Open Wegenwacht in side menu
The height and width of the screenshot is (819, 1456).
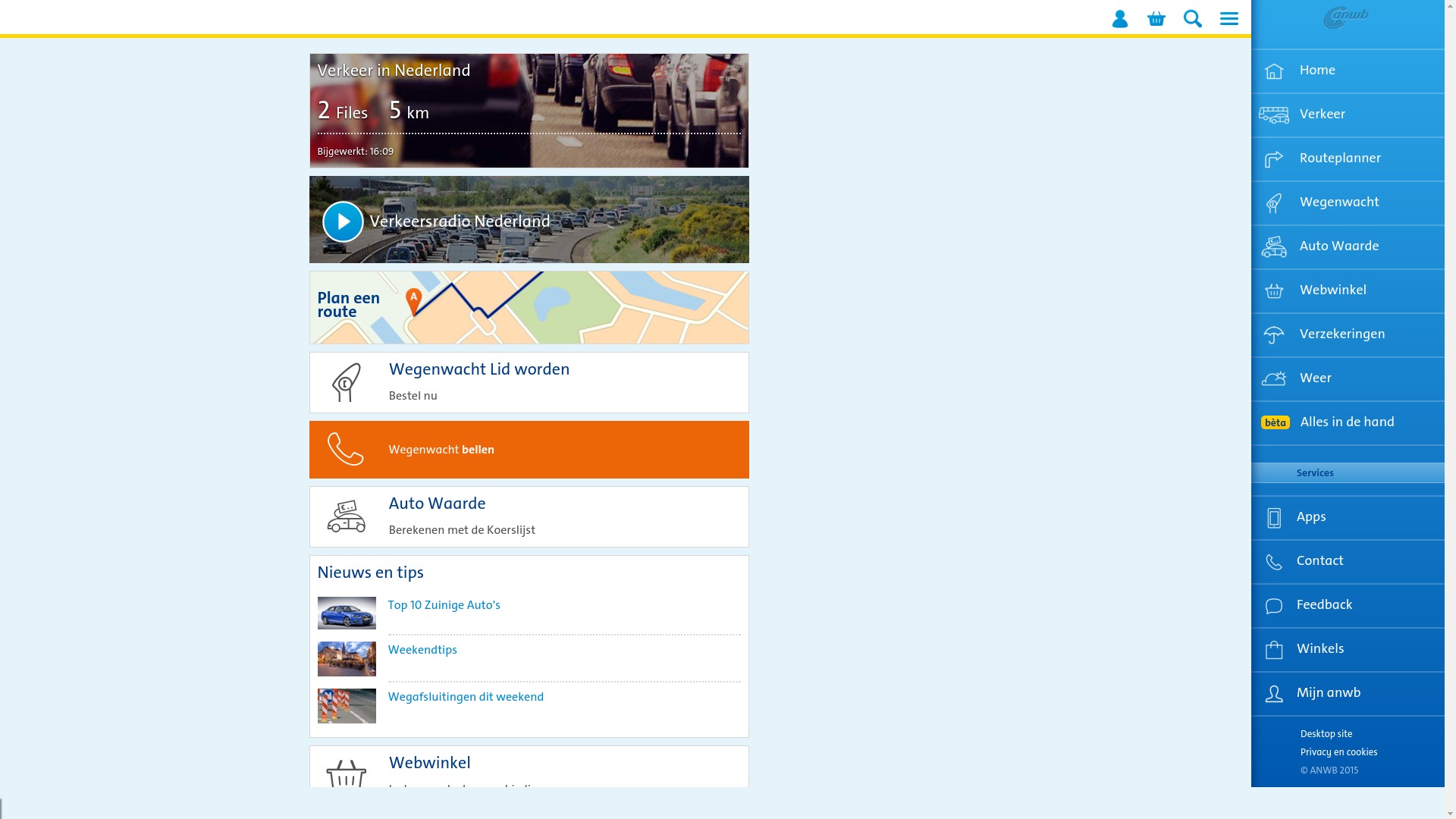point(1348,203)
